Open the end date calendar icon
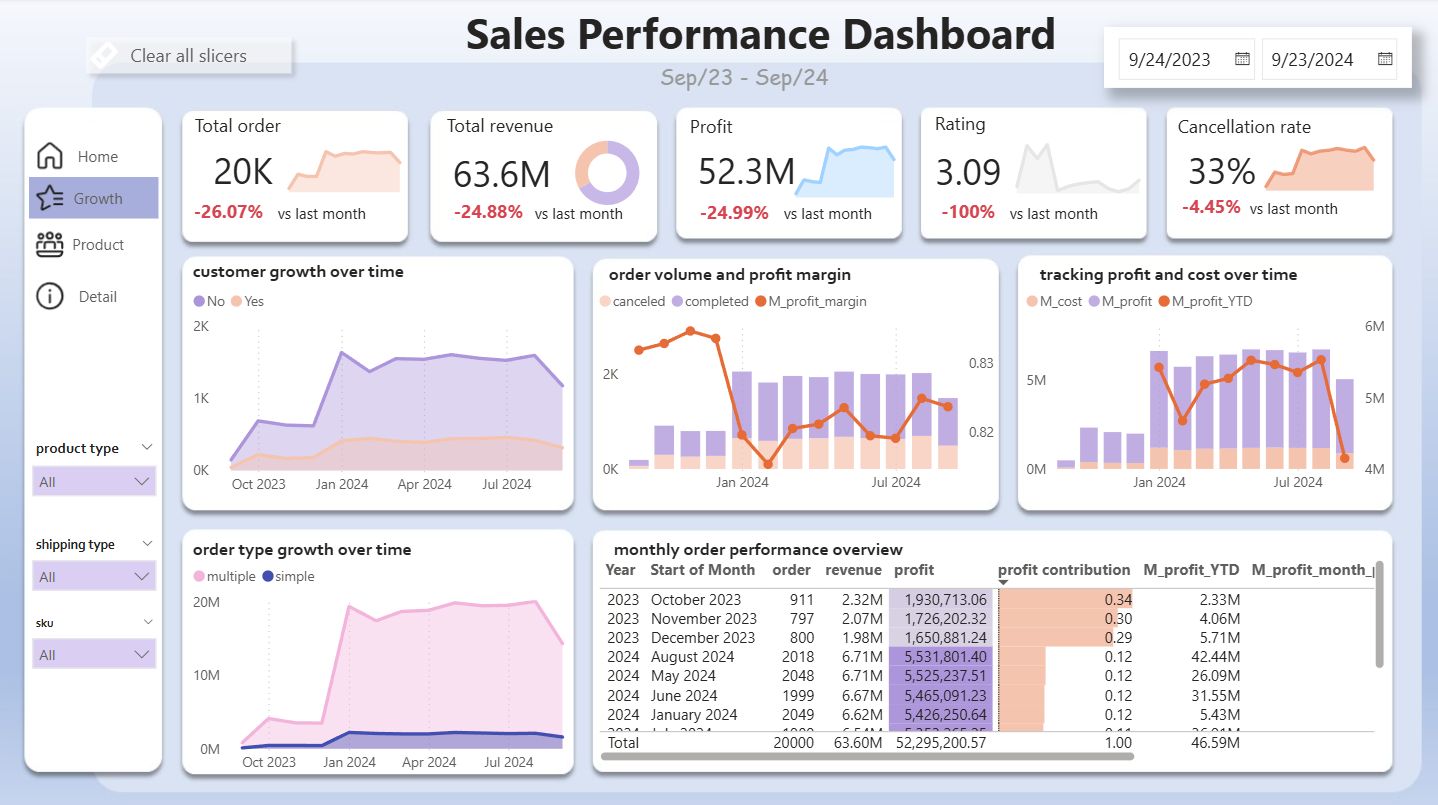The image size is (1438, 805). point(1385,59)
